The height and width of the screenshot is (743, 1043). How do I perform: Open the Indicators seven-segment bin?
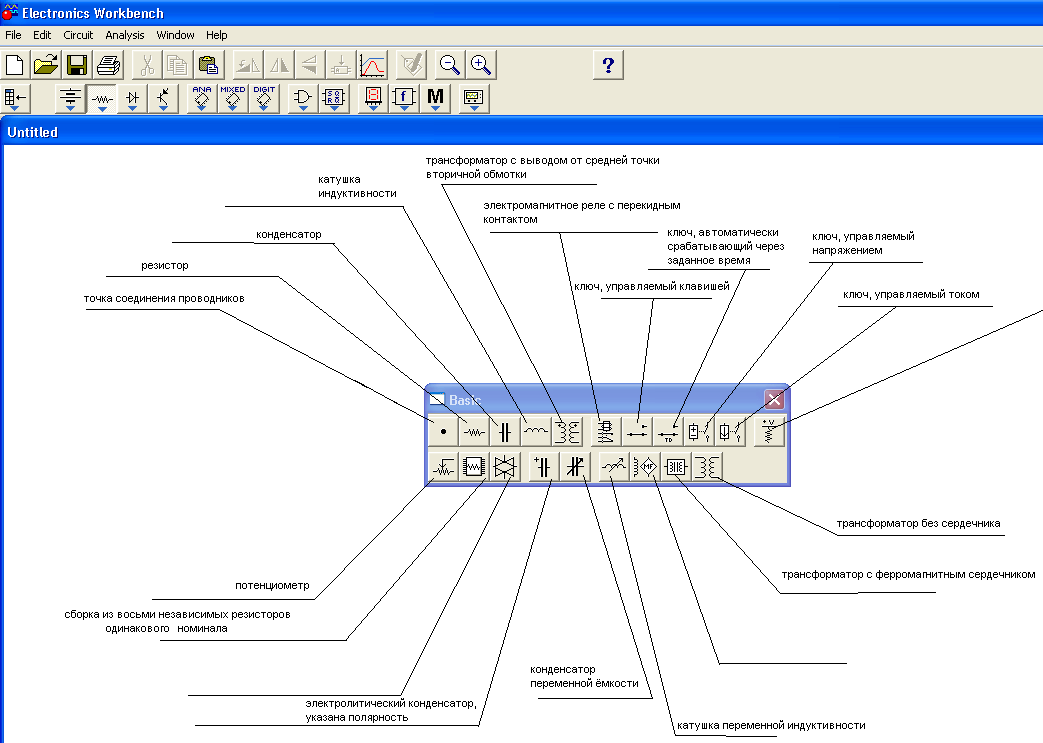(373, 99)
